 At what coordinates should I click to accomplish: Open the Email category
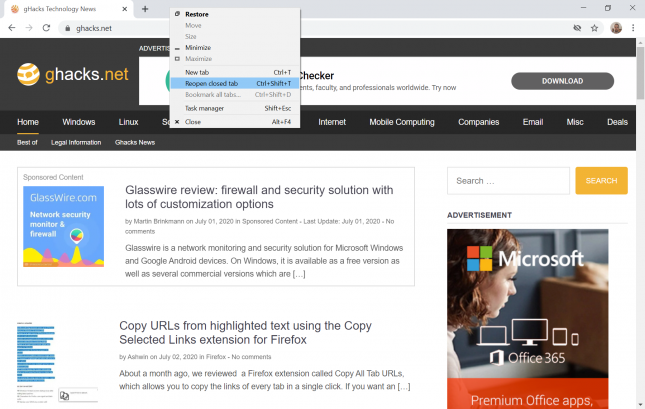pos(533,122)
